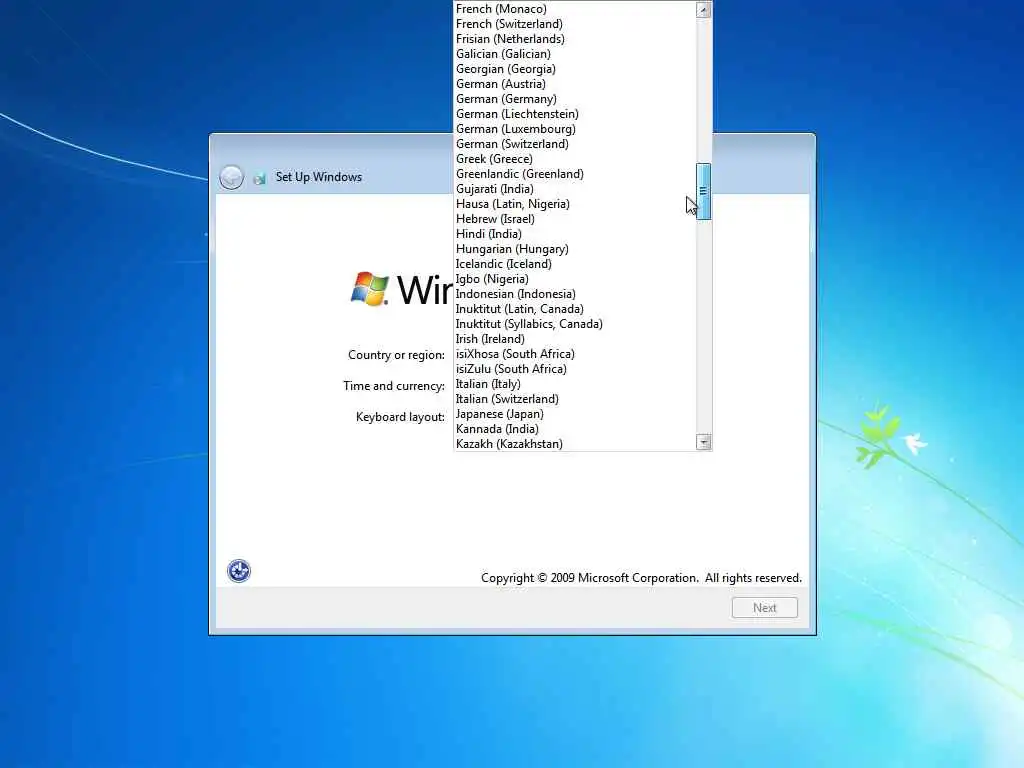Choose Indonesian (Indonesia)

coord(575,294)
